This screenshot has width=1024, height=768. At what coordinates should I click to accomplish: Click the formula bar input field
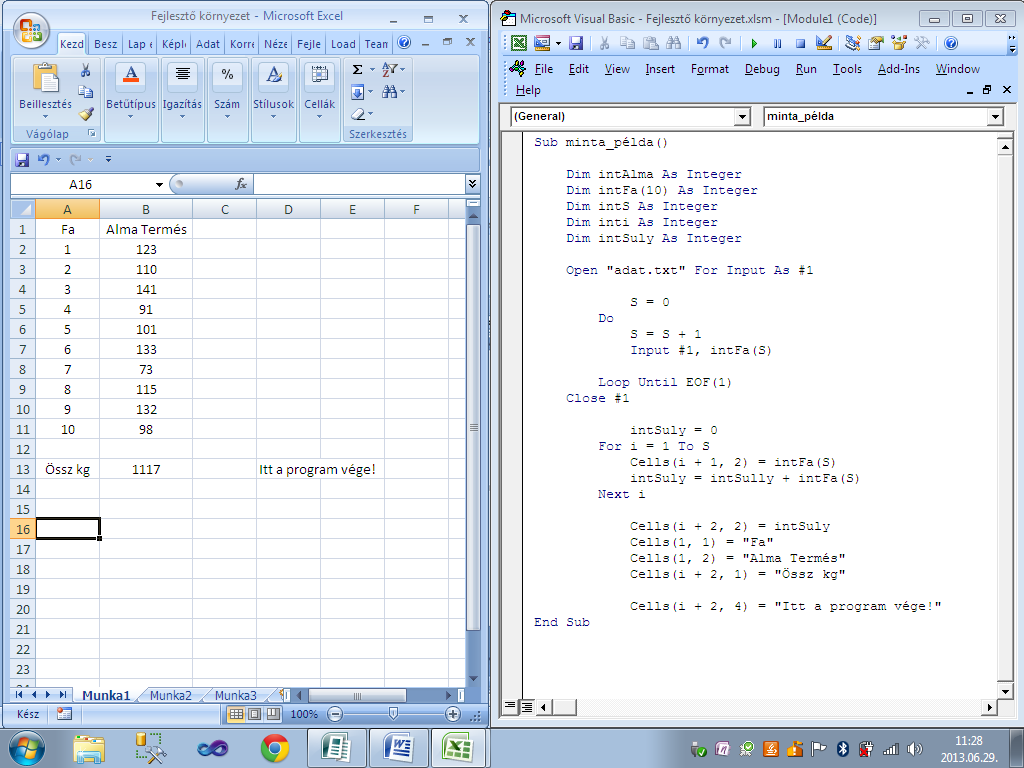359,184
